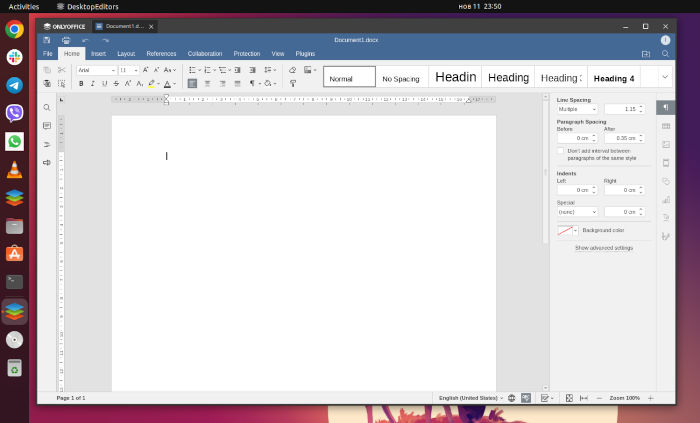Switch to the Protection tab

(x=246, y=54)
